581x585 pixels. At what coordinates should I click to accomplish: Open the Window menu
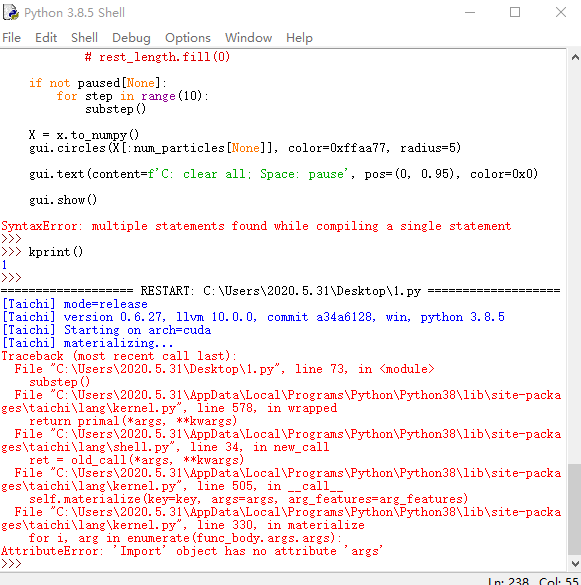(x=249, y=38)
